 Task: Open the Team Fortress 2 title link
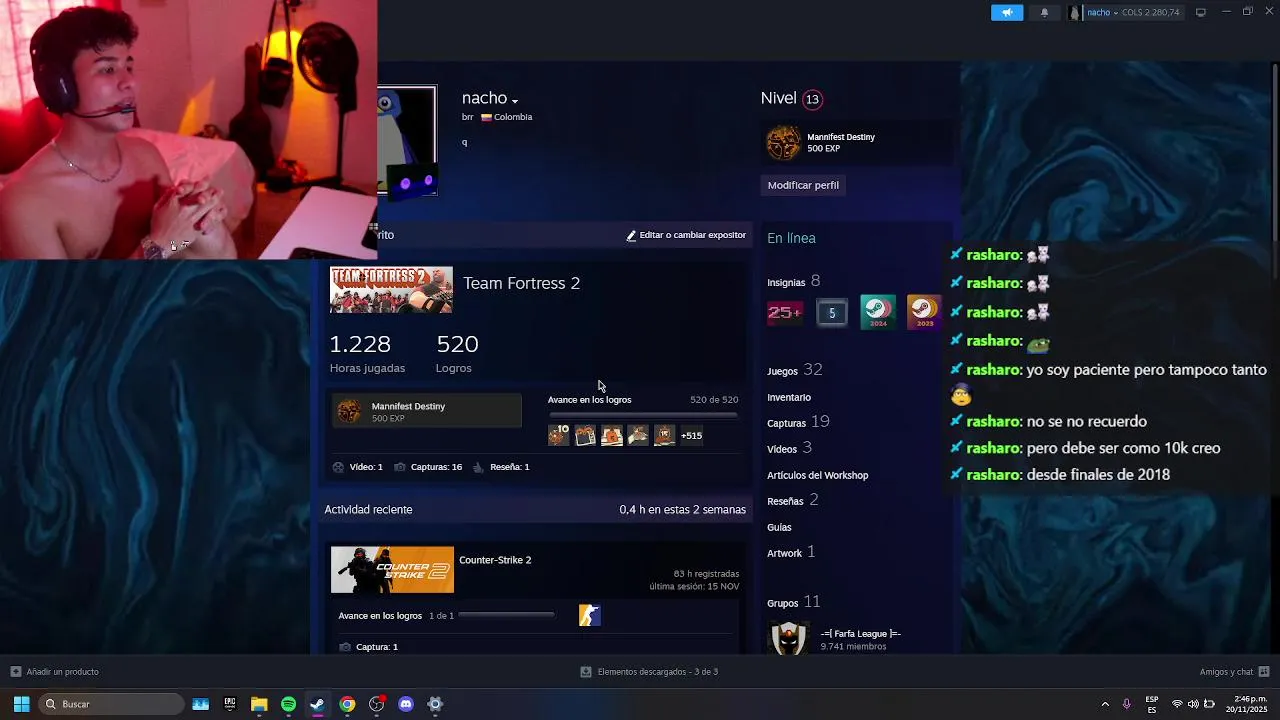point(521,283)
